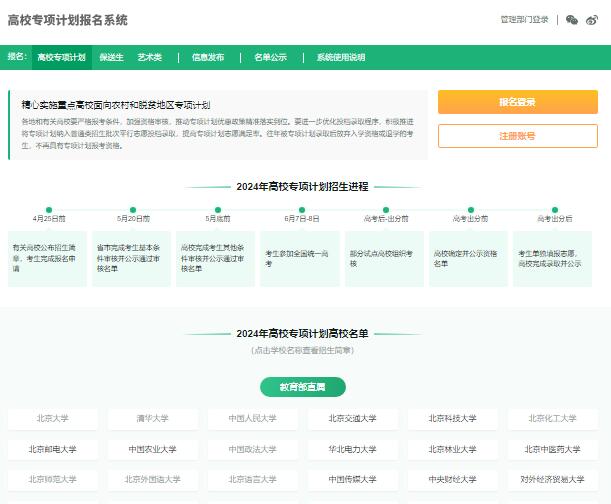Click card 高校确定并公示资格名单

pos(468,259)
